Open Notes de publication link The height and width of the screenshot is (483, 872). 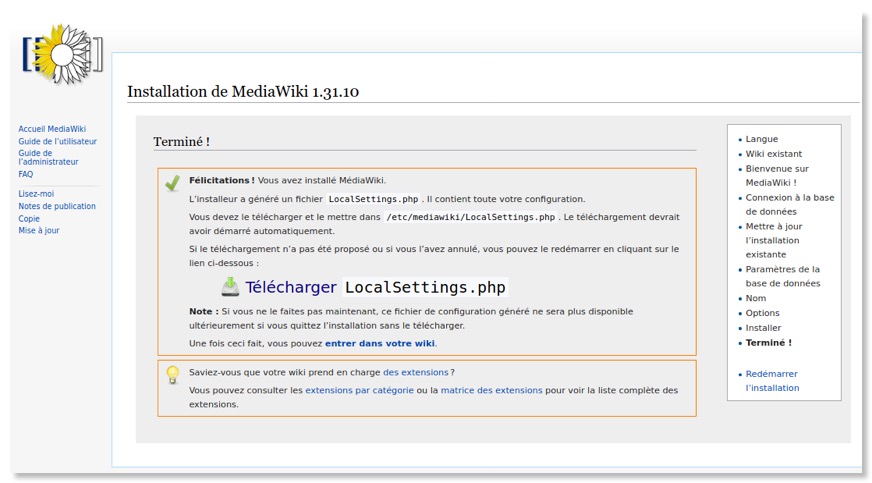click(57, 206)
